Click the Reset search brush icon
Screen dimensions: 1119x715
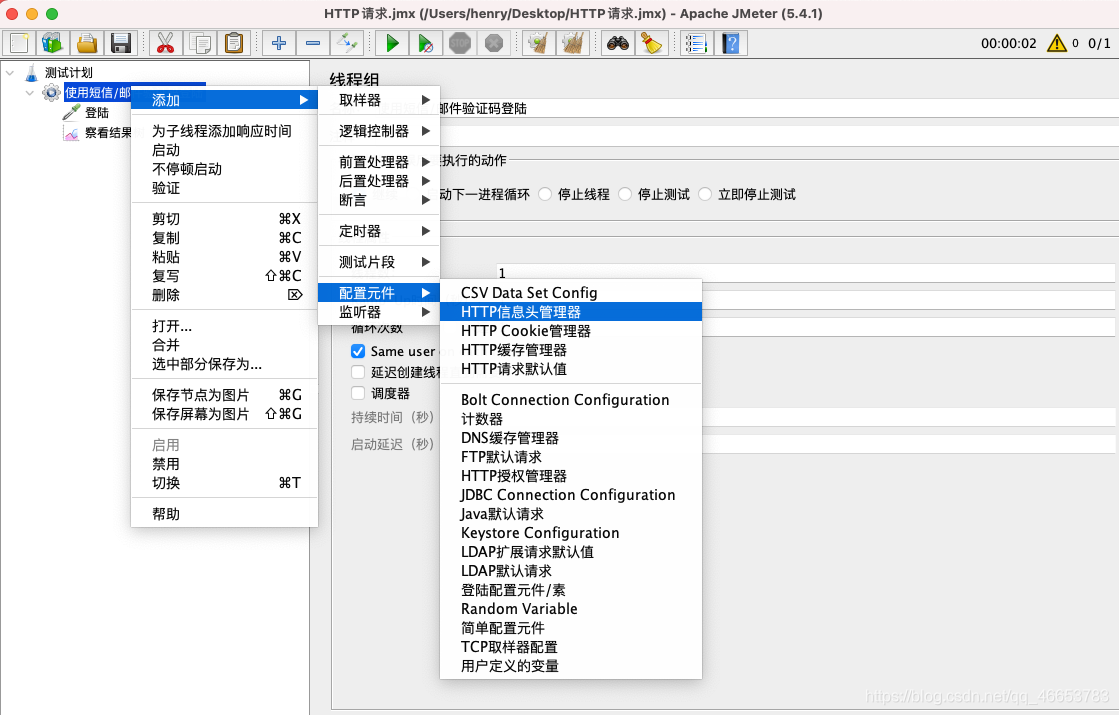pyautogui.click(x=652, y=44)
